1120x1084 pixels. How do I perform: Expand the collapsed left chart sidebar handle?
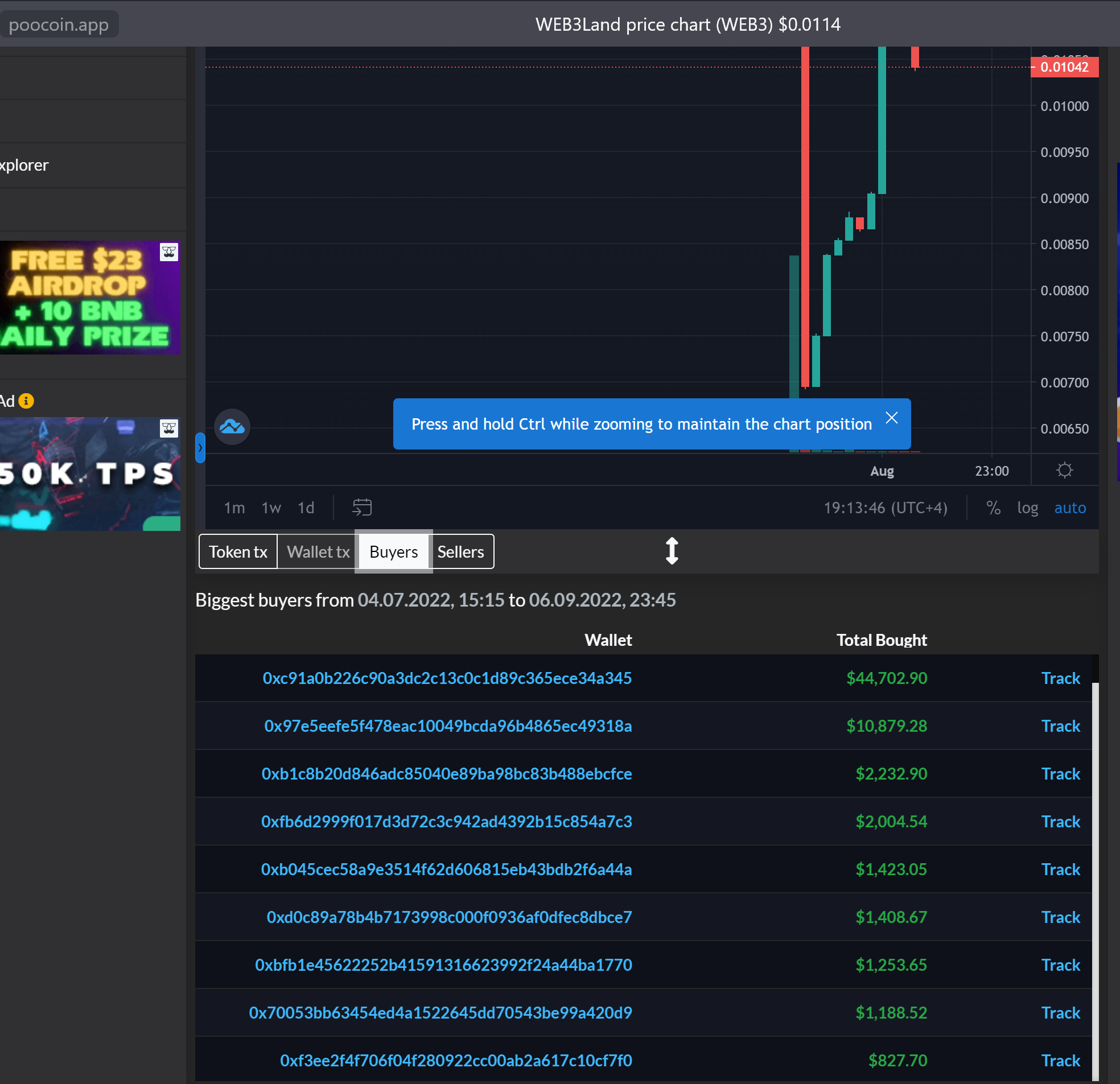coord(200,447)
